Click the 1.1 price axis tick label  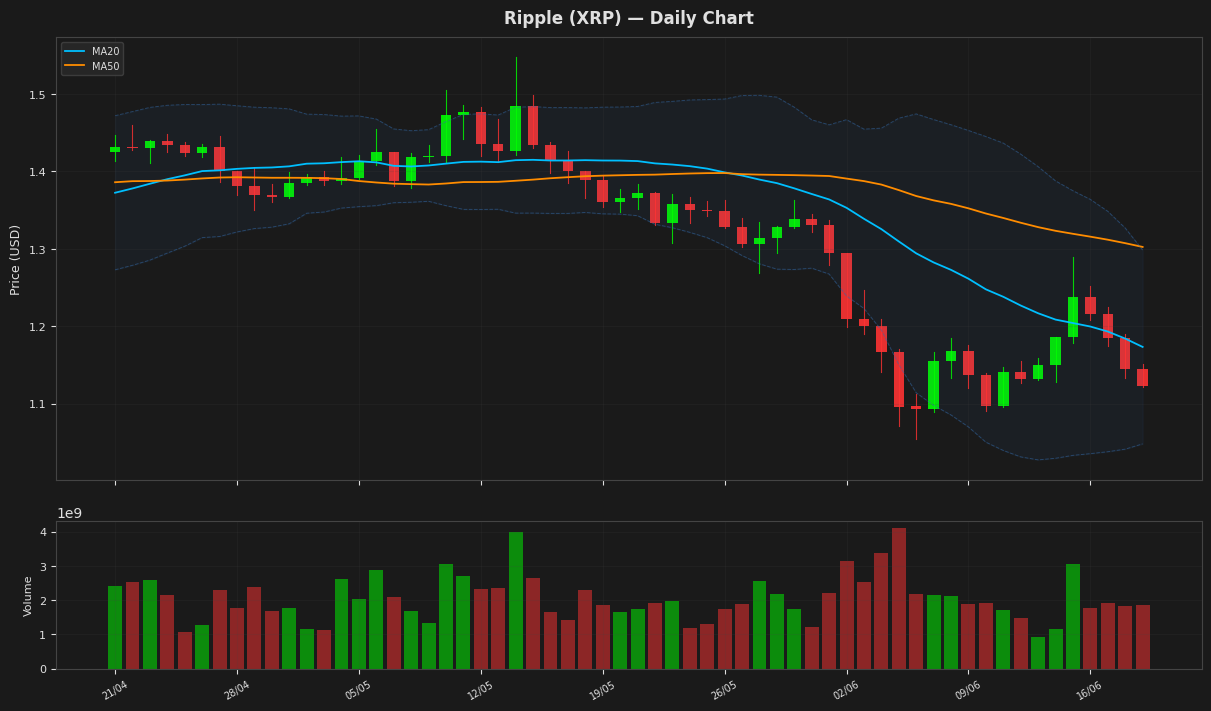(x=37, y=404)
